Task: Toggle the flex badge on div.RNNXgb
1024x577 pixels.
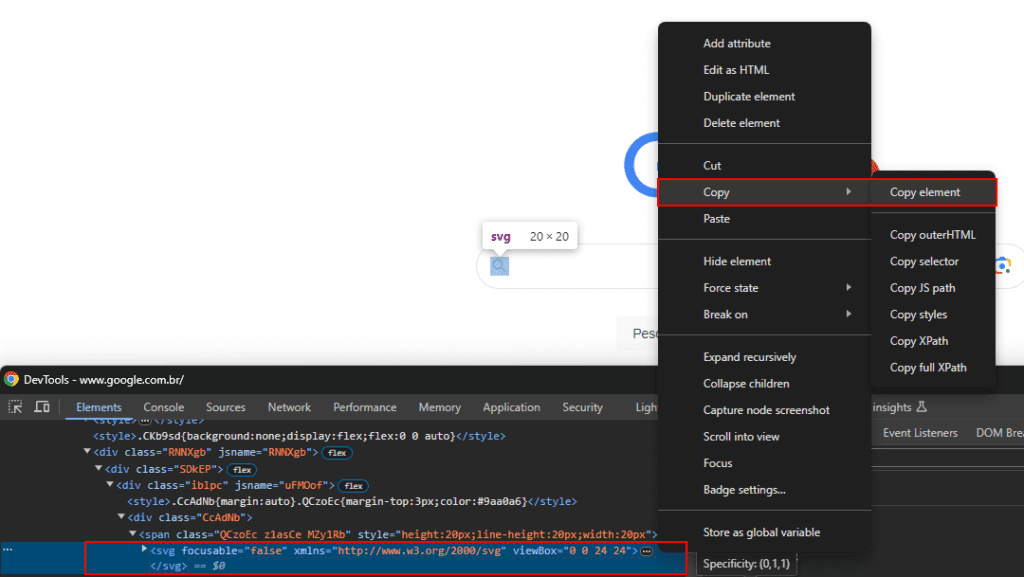Action: (336, 452)
